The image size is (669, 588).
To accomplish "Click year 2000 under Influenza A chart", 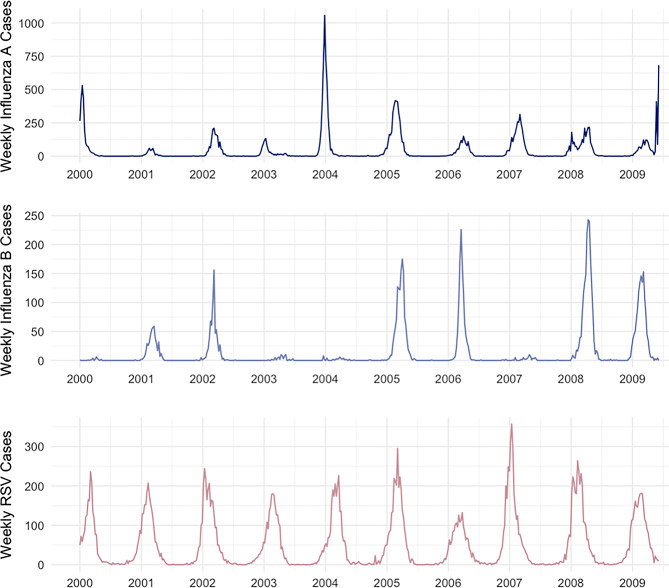I will [x=80, y=175].
